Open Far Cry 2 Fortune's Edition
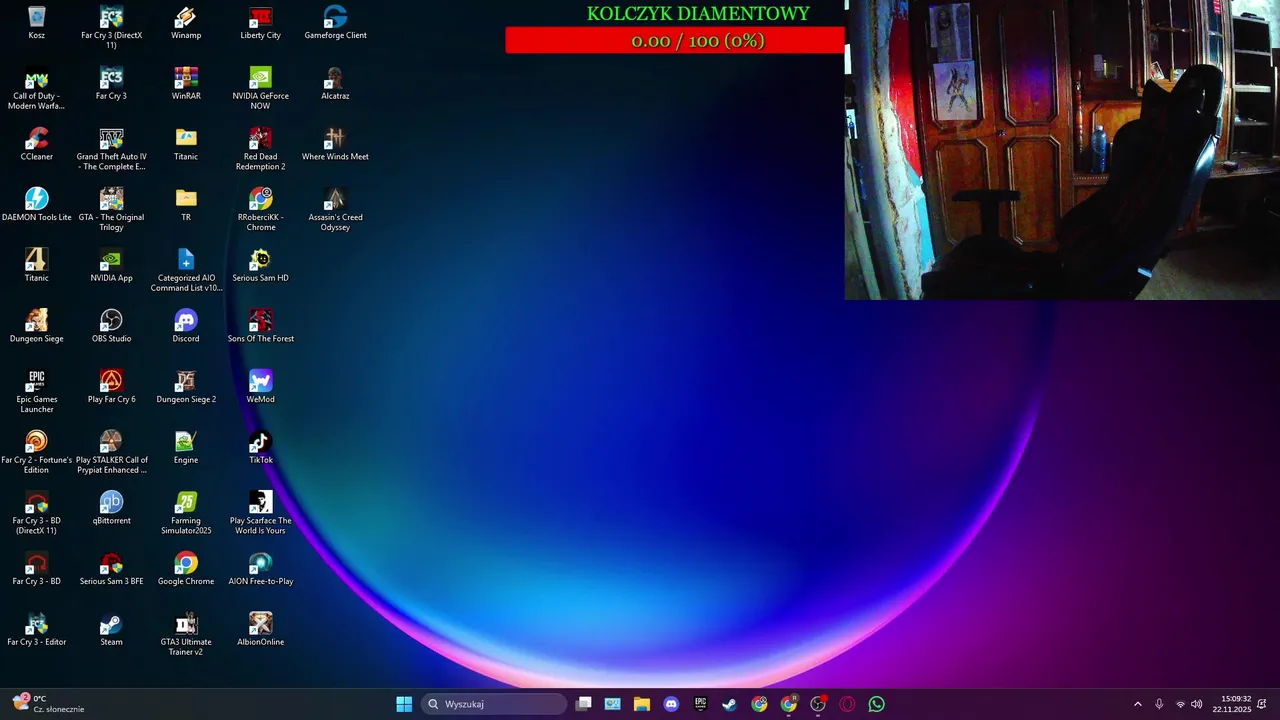The height and width of the screenshot is (720, 1280). (x=36, y=453)
